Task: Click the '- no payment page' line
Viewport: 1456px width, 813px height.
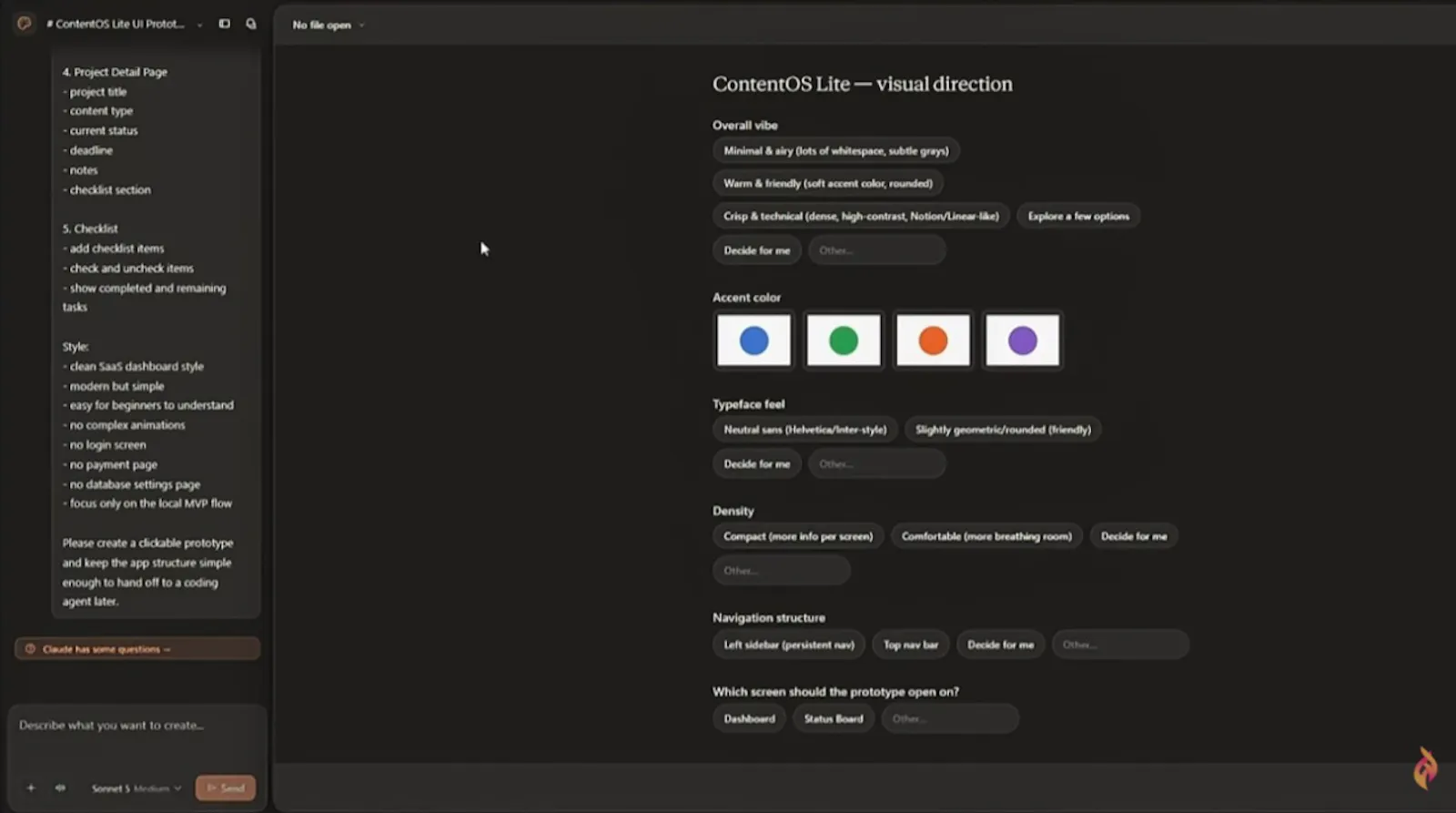Action: 109,465
